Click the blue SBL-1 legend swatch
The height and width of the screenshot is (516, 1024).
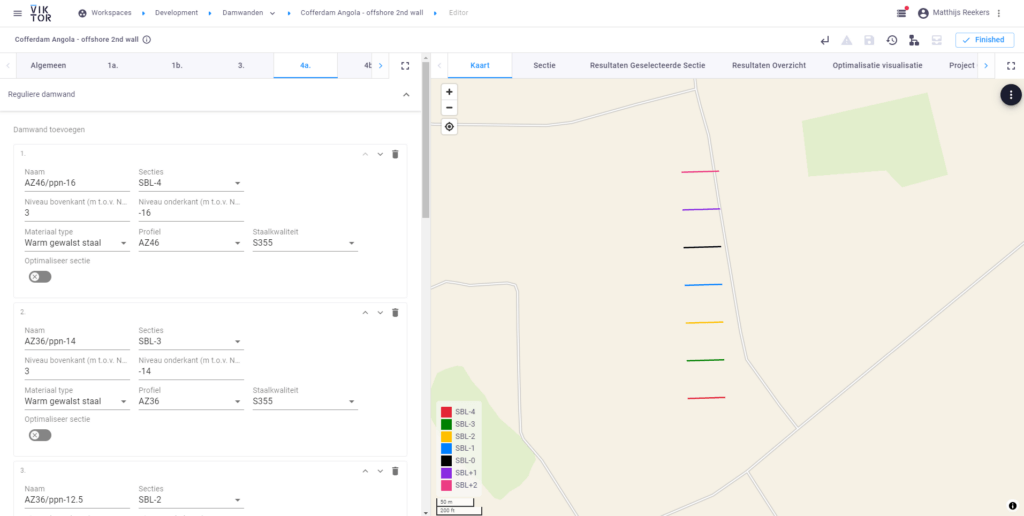point(446,449)
